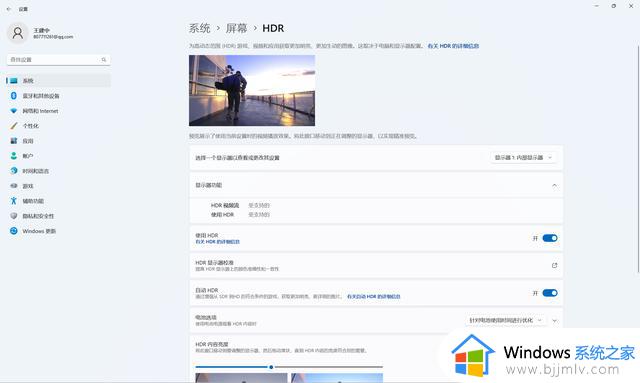The image size is (640, 383).
Task: Click the HDR brightness slider track right of the handle
Action: (x=329, y=367)
